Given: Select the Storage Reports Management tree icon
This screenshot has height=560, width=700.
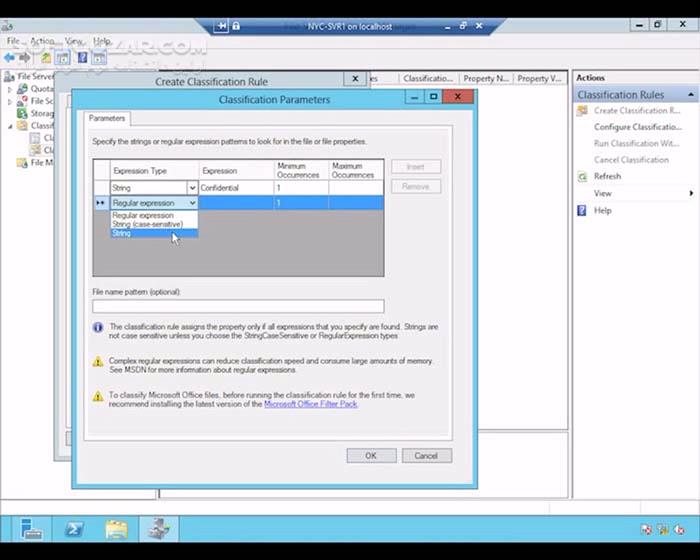Looking at the screenshot, I should pos(22,113).
